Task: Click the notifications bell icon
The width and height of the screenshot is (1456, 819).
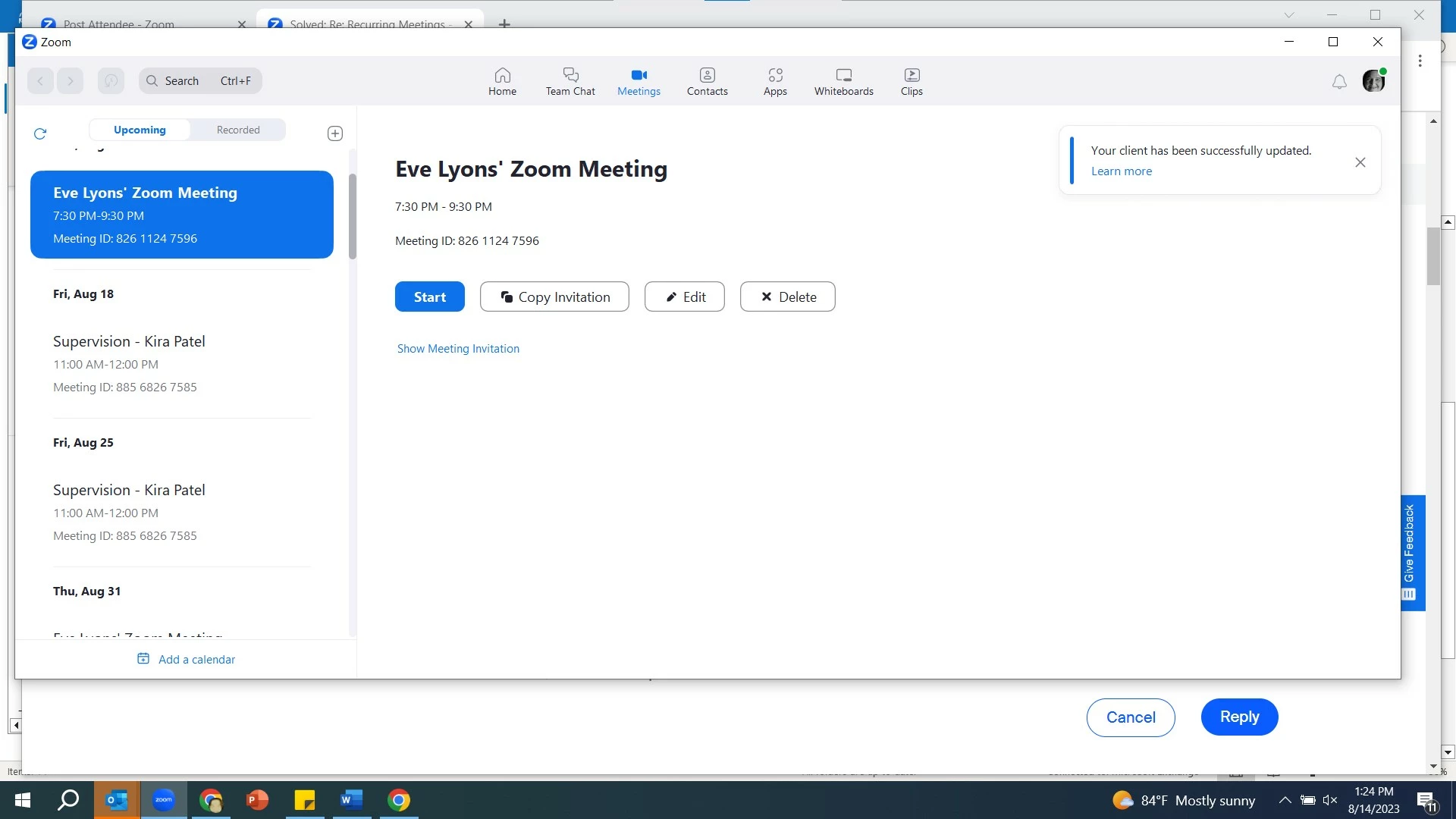Action: (1339, 81)
